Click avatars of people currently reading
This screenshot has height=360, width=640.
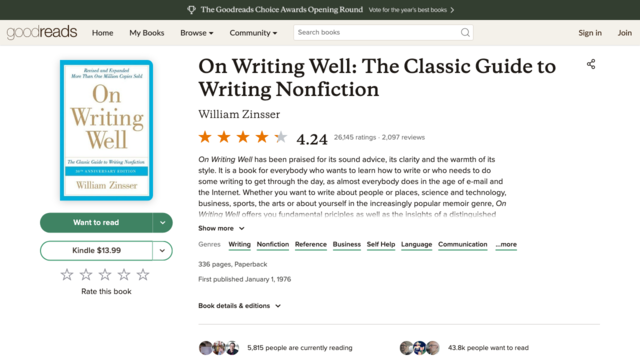219,348
